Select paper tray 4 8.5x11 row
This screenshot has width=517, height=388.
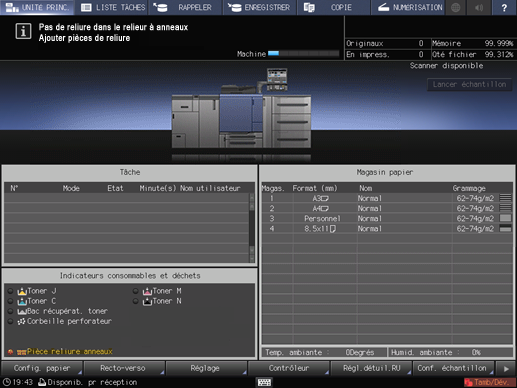(x=387, y=229)
